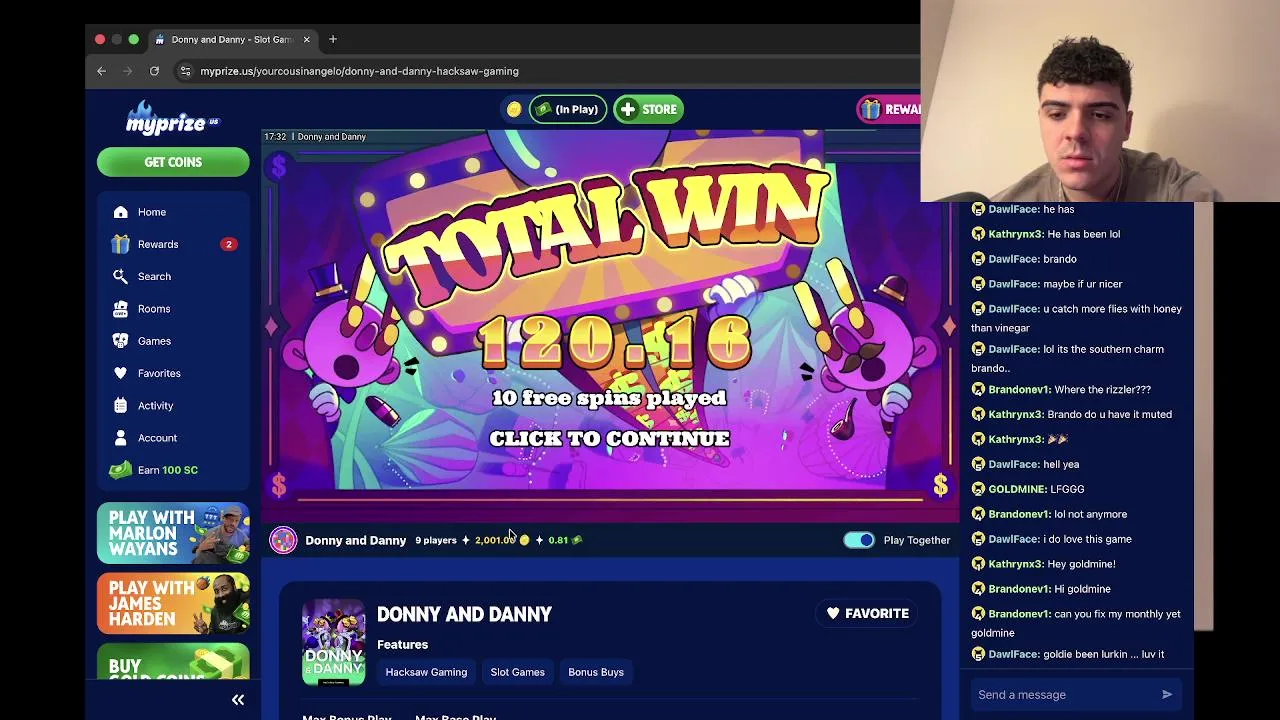
Task: Click the round Donny and Danny avatar icon
Action: [283, 540]
